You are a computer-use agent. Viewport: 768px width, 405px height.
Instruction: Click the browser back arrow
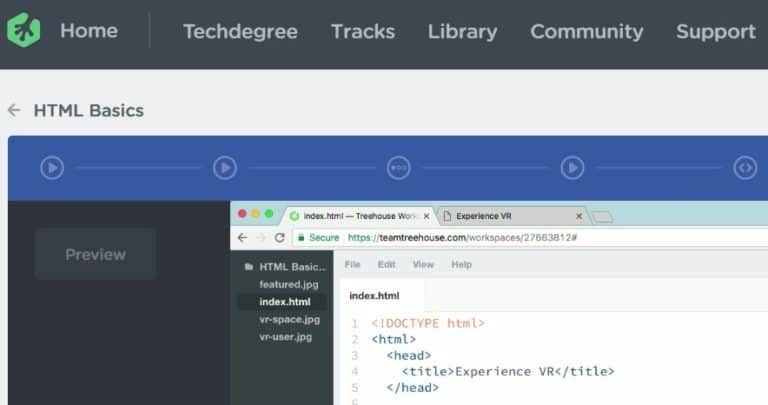click(242, 238)
